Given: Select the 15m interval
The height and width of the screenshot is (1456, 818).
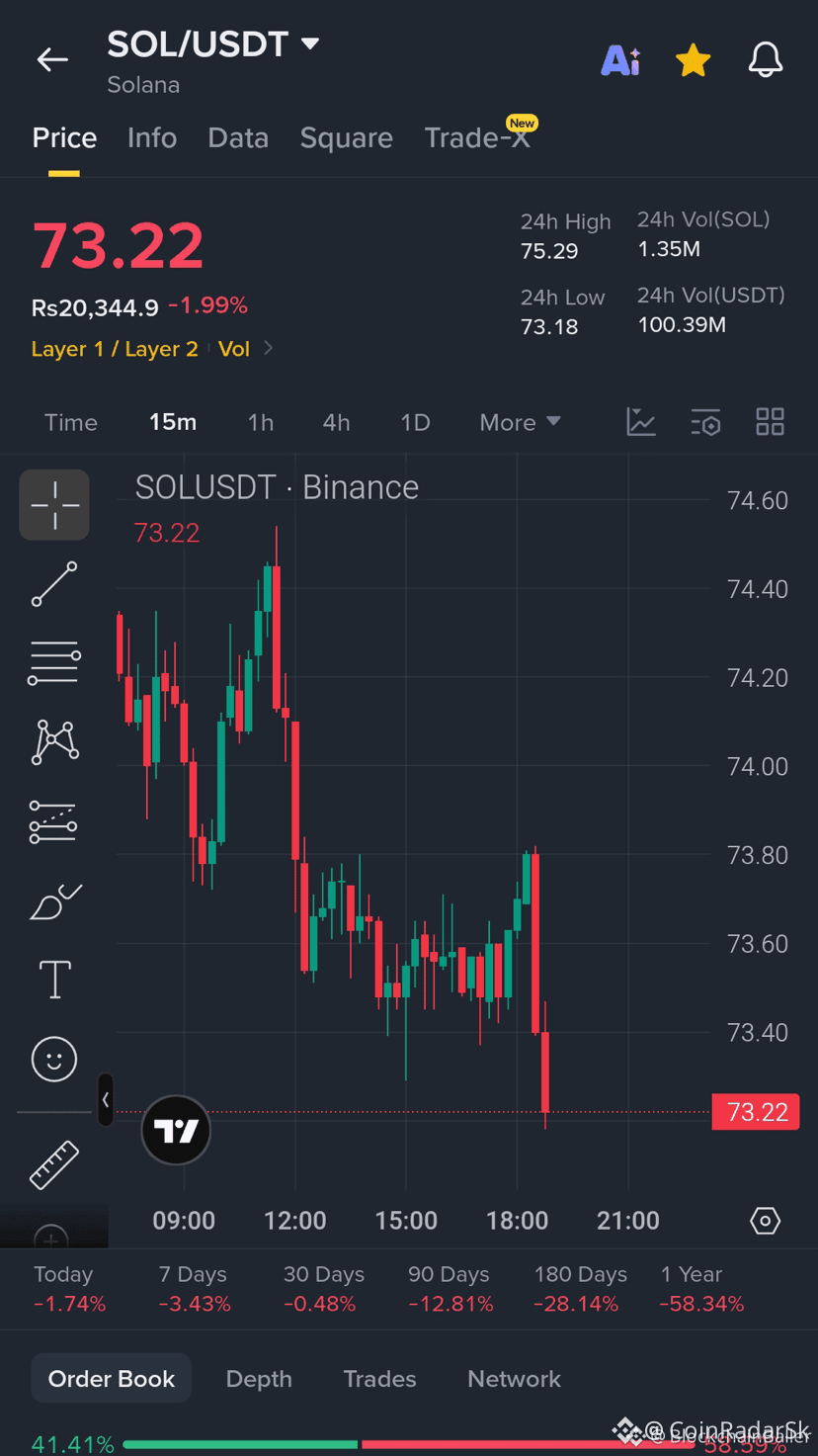Looking at the screenshot, I should pos(173,423).
